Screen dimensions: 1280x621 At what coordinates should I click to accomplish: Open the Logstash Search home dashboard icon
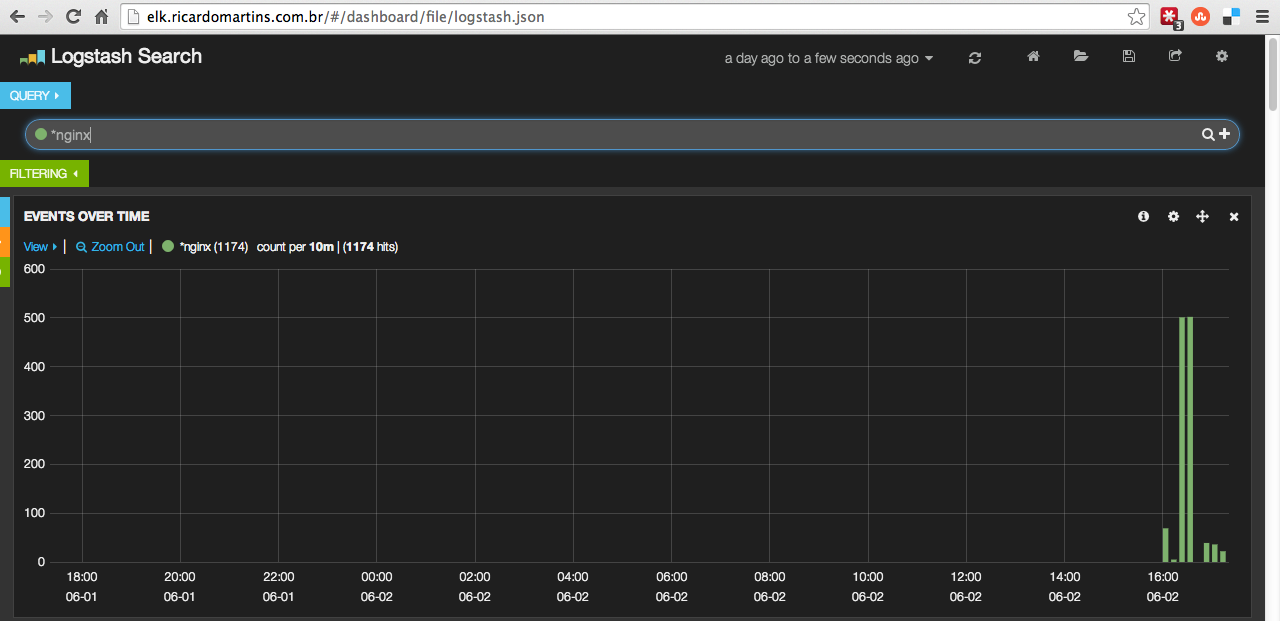tap(1033, 56)
